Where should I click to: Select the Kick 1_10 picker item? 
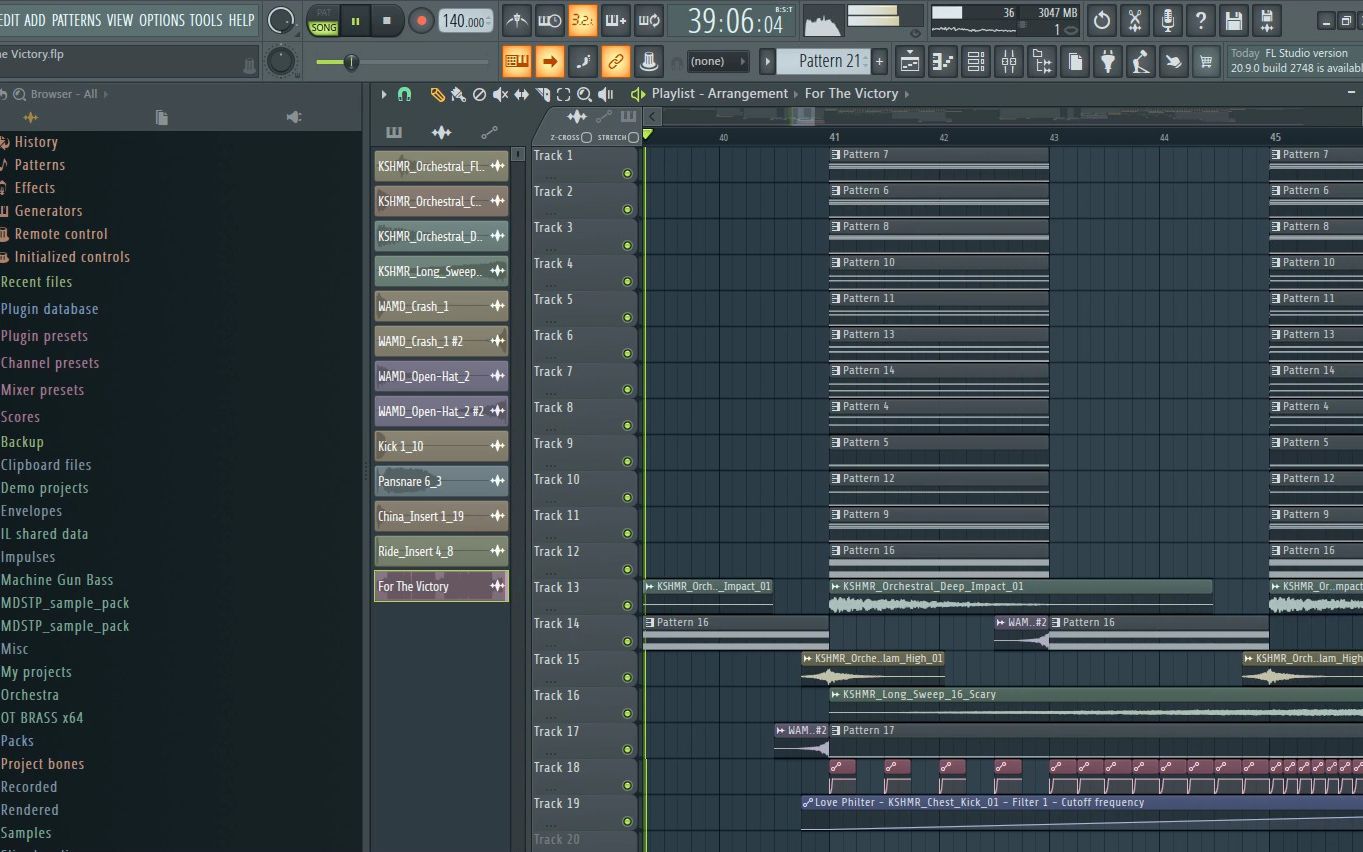pos(441,446)
